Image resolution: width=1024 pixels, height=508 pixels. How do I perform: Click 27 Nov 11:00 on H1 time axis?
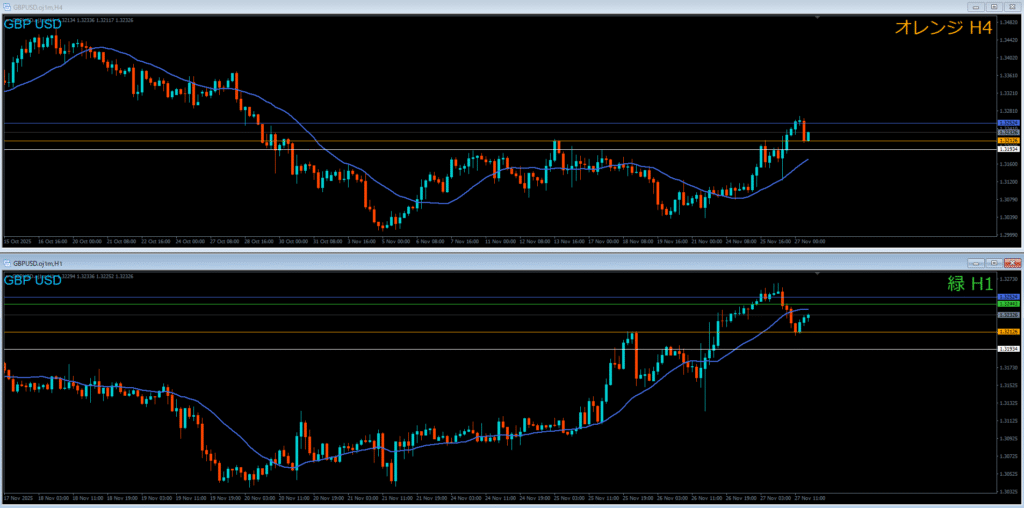(x=810, y=498)
